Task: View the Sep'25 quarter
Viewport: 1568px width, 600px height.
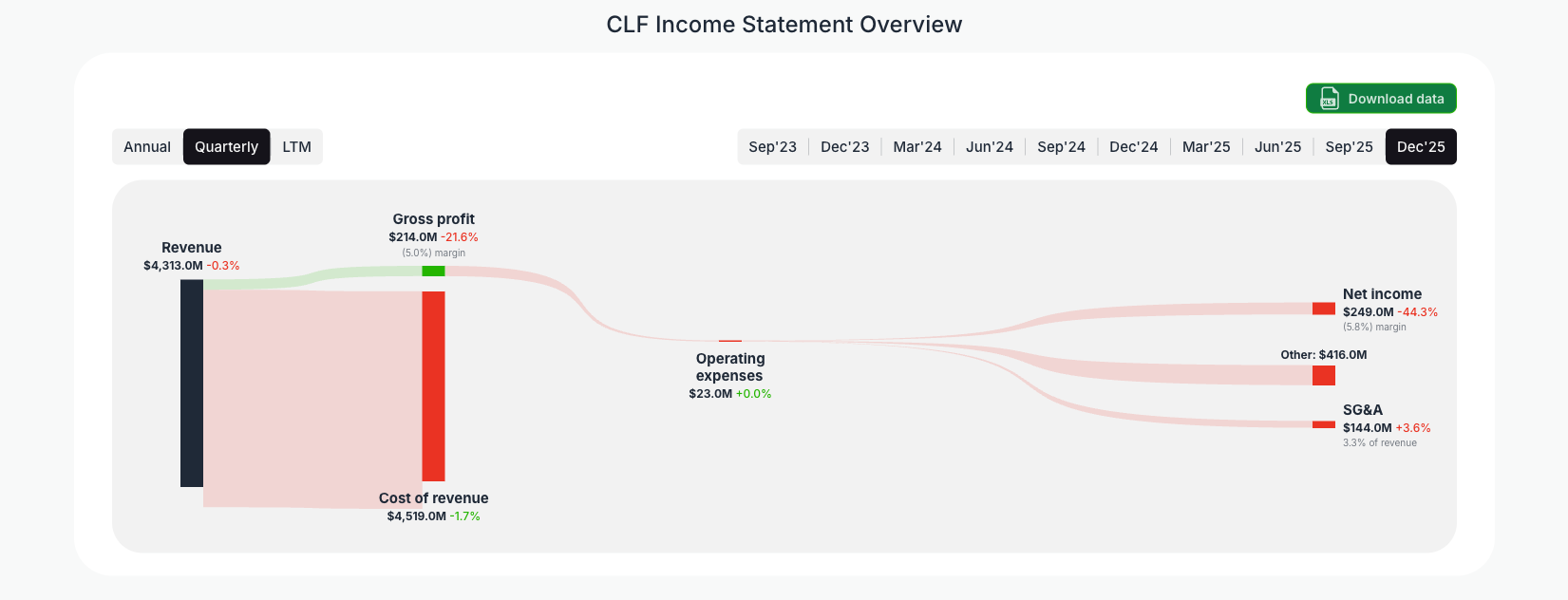Action: coord(1349,146)
